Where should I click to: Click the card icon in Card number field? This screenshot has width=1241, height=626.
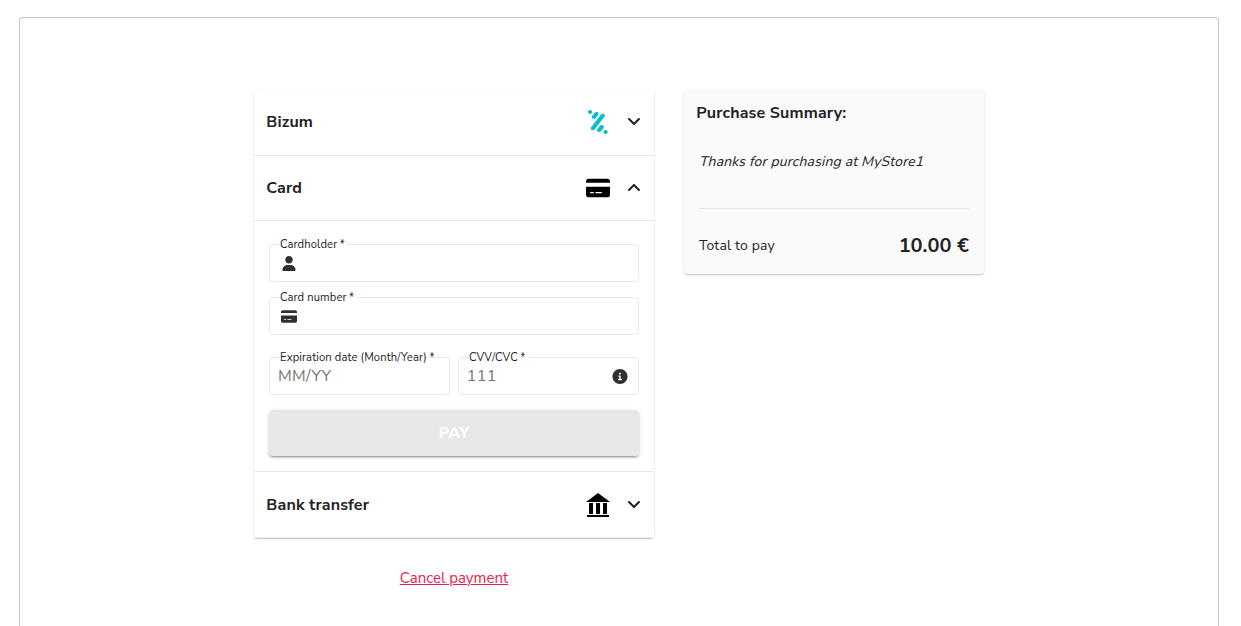point(289,316)
